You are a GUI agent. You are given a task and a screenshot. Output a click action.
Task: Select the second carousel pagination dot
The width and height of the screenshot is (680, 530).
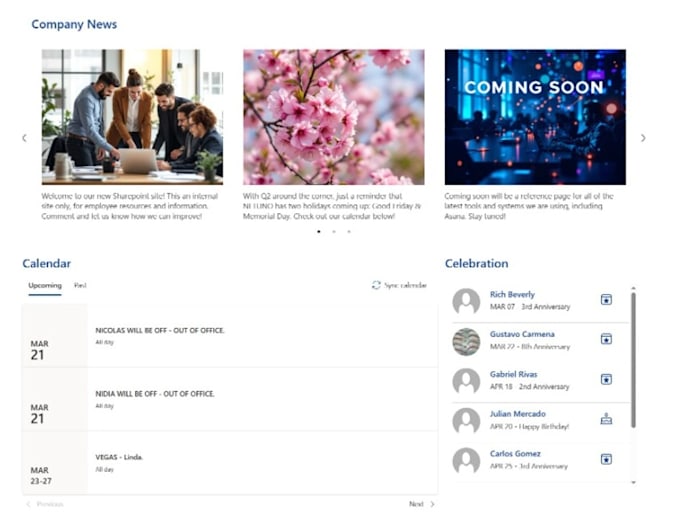334,232
